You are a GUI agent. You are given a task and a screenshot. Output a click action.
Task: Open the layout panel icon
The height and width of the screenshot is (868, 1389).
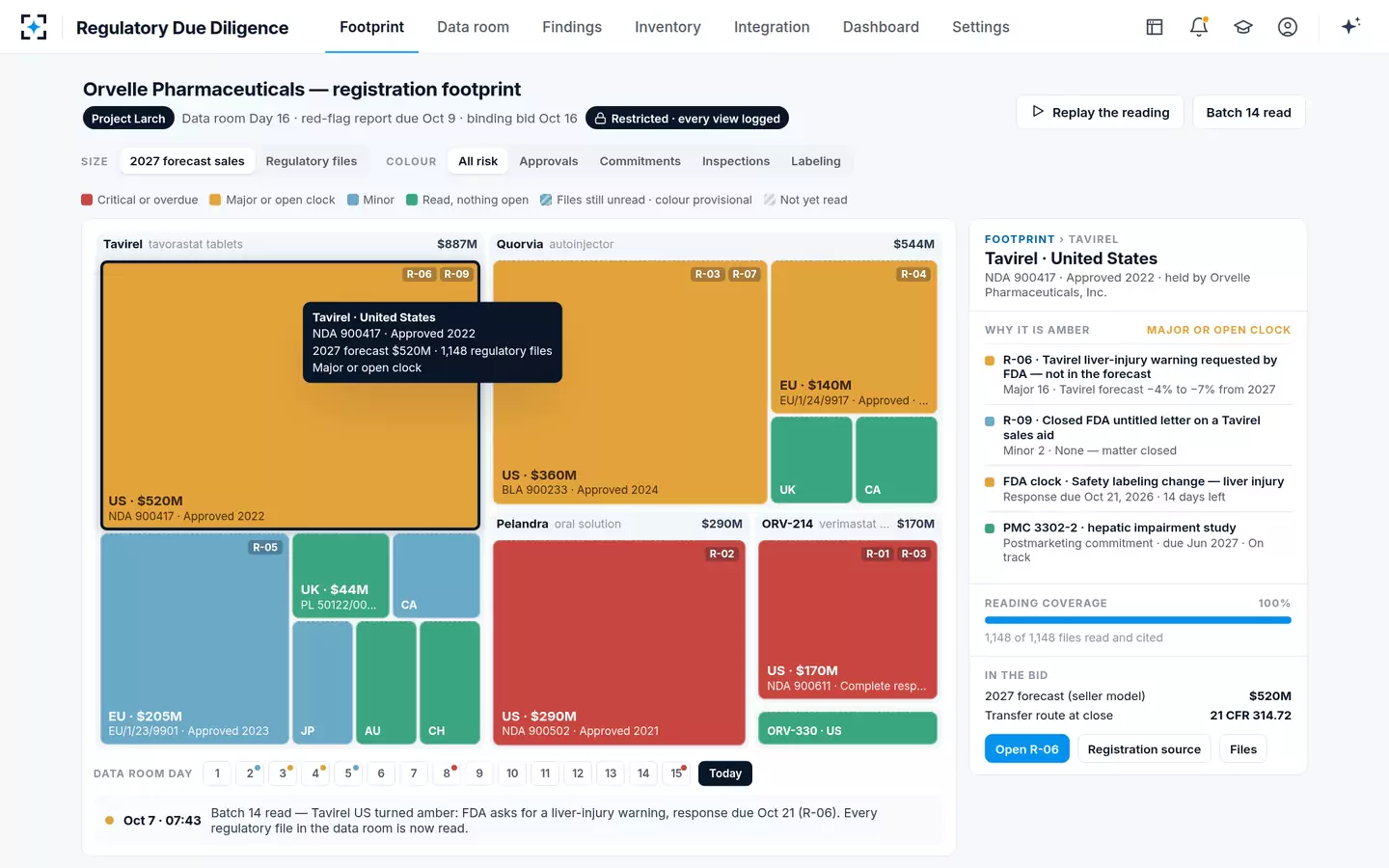click(1155, 27)
